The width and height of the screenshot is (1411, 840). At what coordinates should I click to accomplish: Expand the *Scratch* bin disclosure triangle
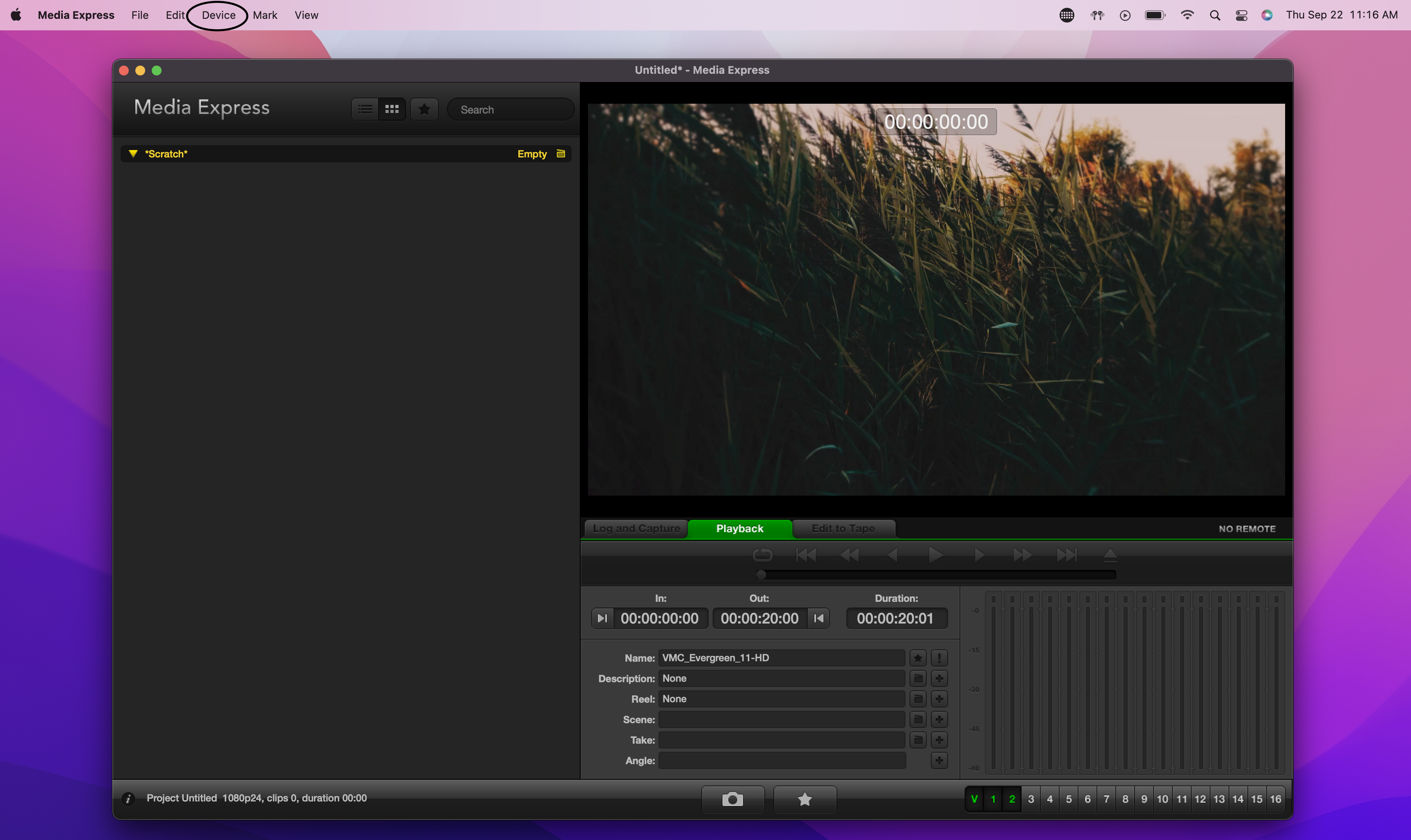[131, 153]
